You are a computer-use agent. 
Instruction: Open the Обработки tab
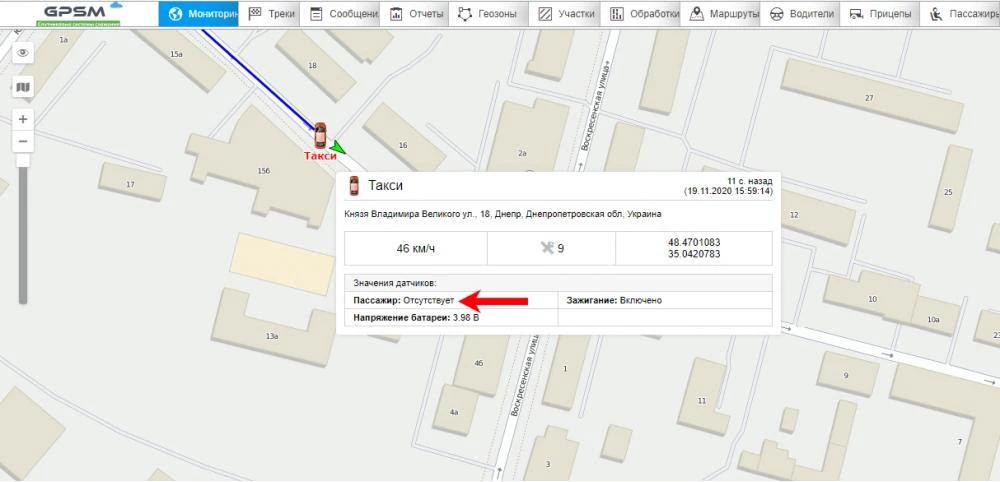[x=642, y=13]
